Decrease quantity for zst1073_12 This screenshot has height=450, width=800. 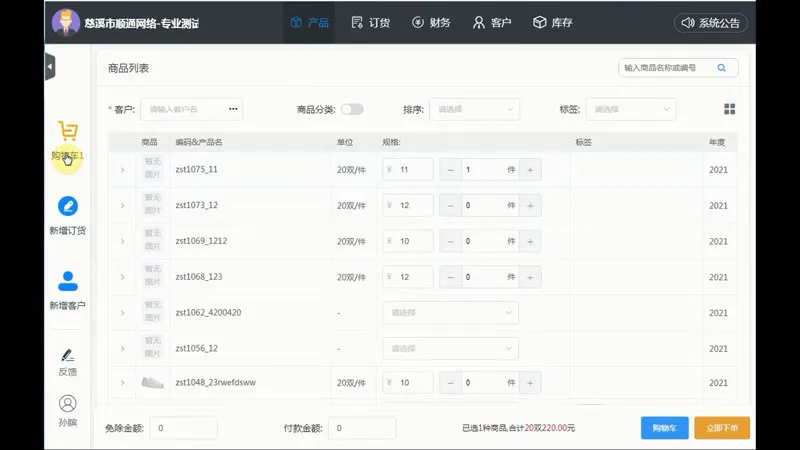[450, 205]
